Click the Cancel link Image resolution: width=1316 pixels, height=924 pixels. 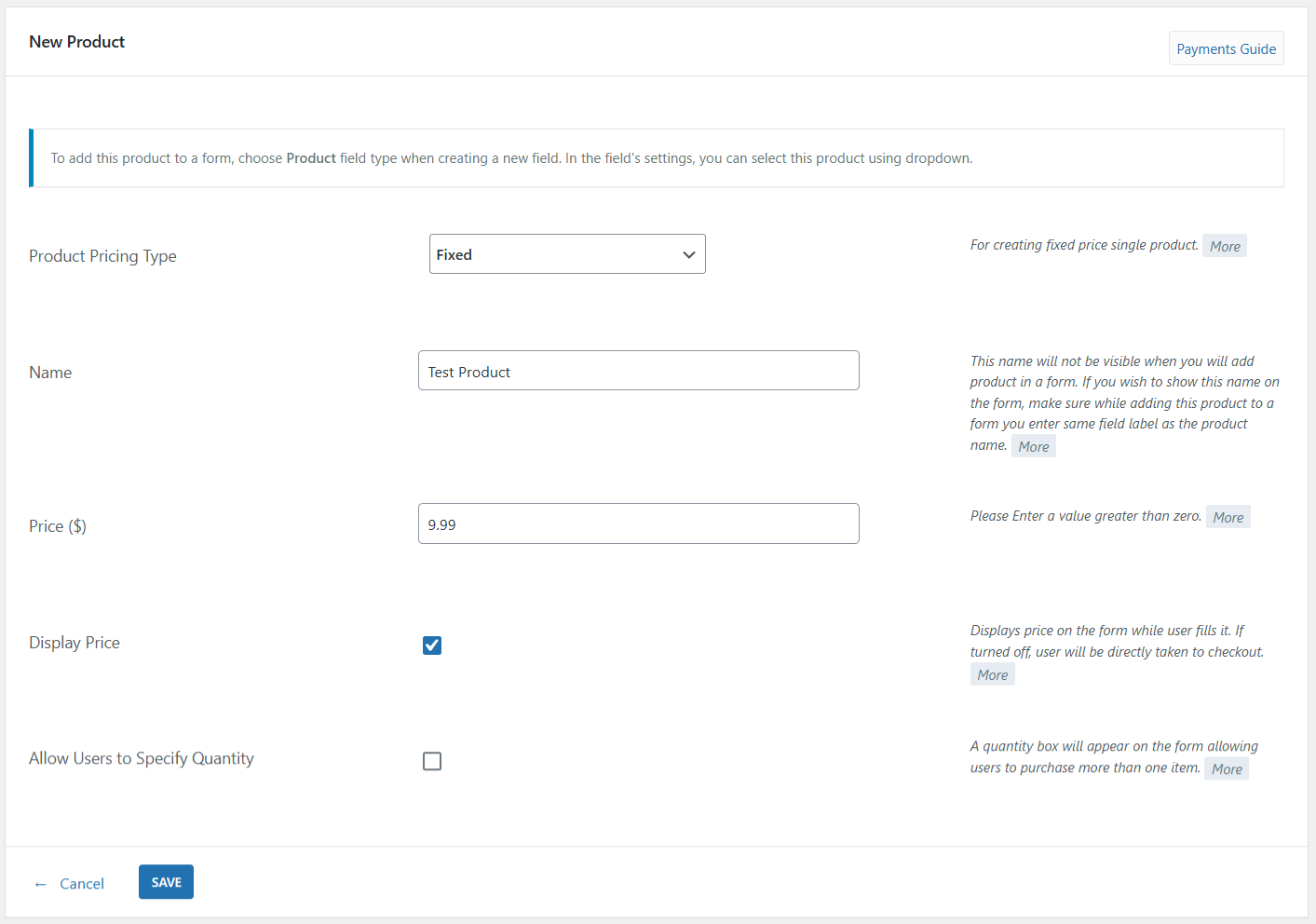[82, 884]
